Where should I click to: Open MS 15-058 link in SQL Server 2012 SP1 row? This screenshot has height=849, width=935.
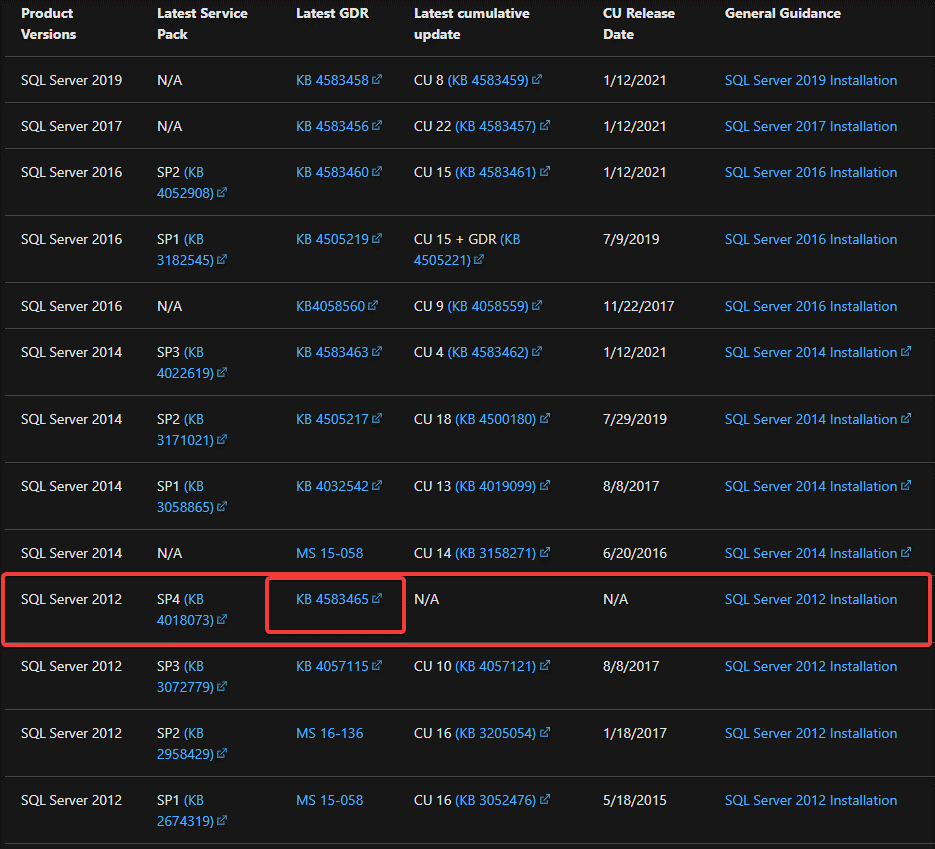tap(329, 800)
